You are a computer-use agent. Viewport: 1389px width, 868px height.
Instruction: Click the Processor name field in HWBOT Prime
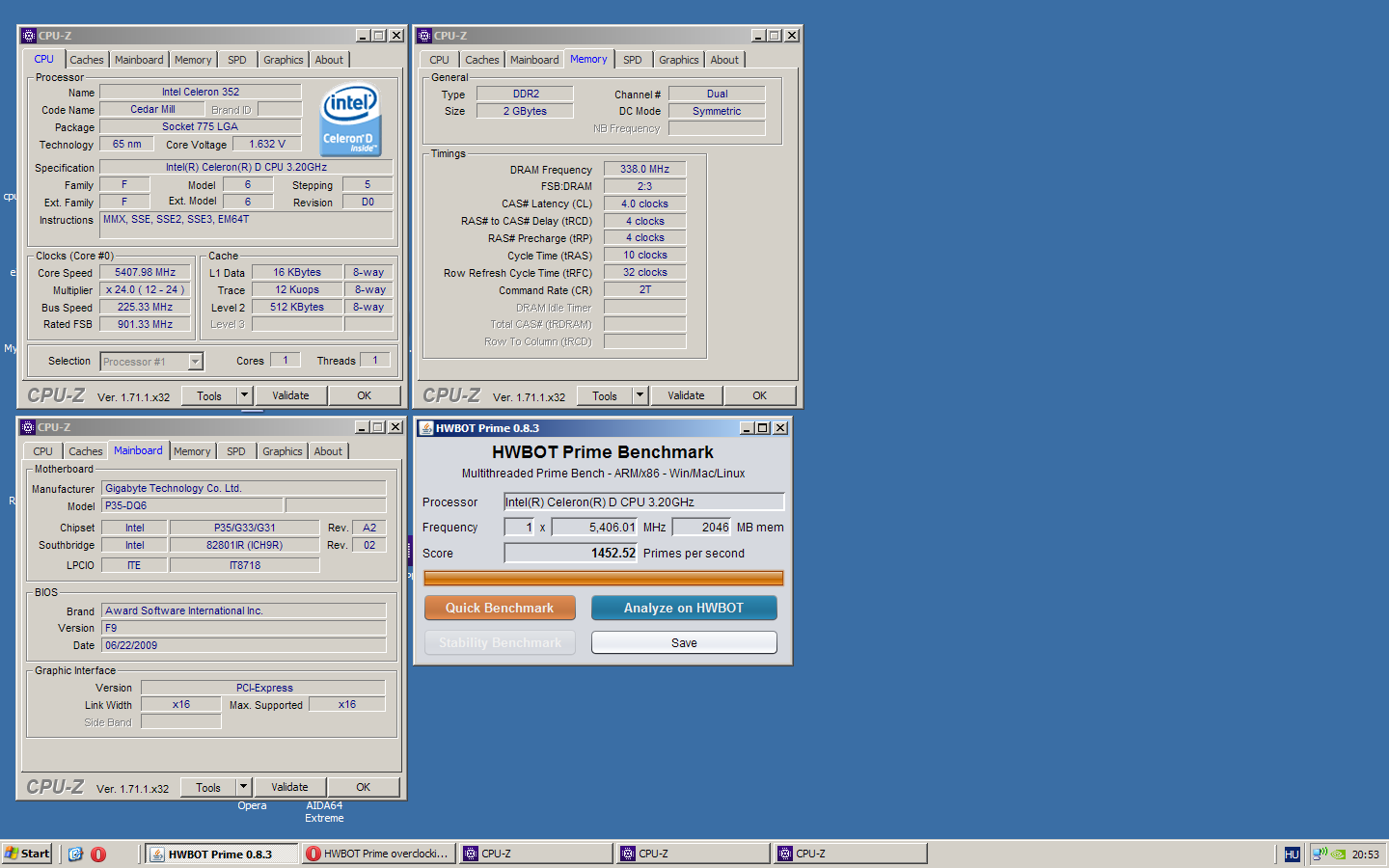(644, 502)
